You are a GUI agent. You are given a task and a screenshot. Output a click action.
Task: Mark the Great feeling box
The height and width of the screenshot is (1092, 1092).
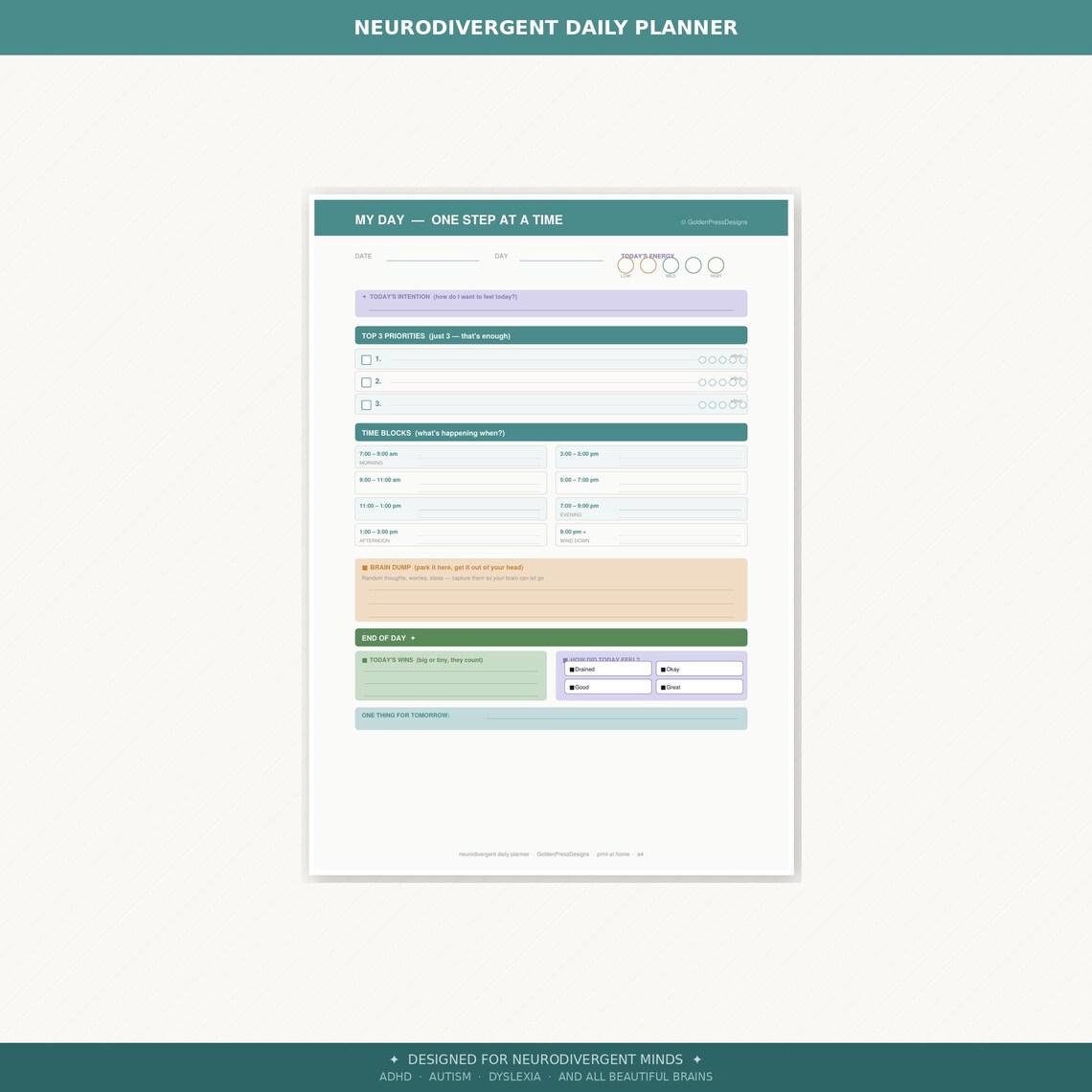699,687
